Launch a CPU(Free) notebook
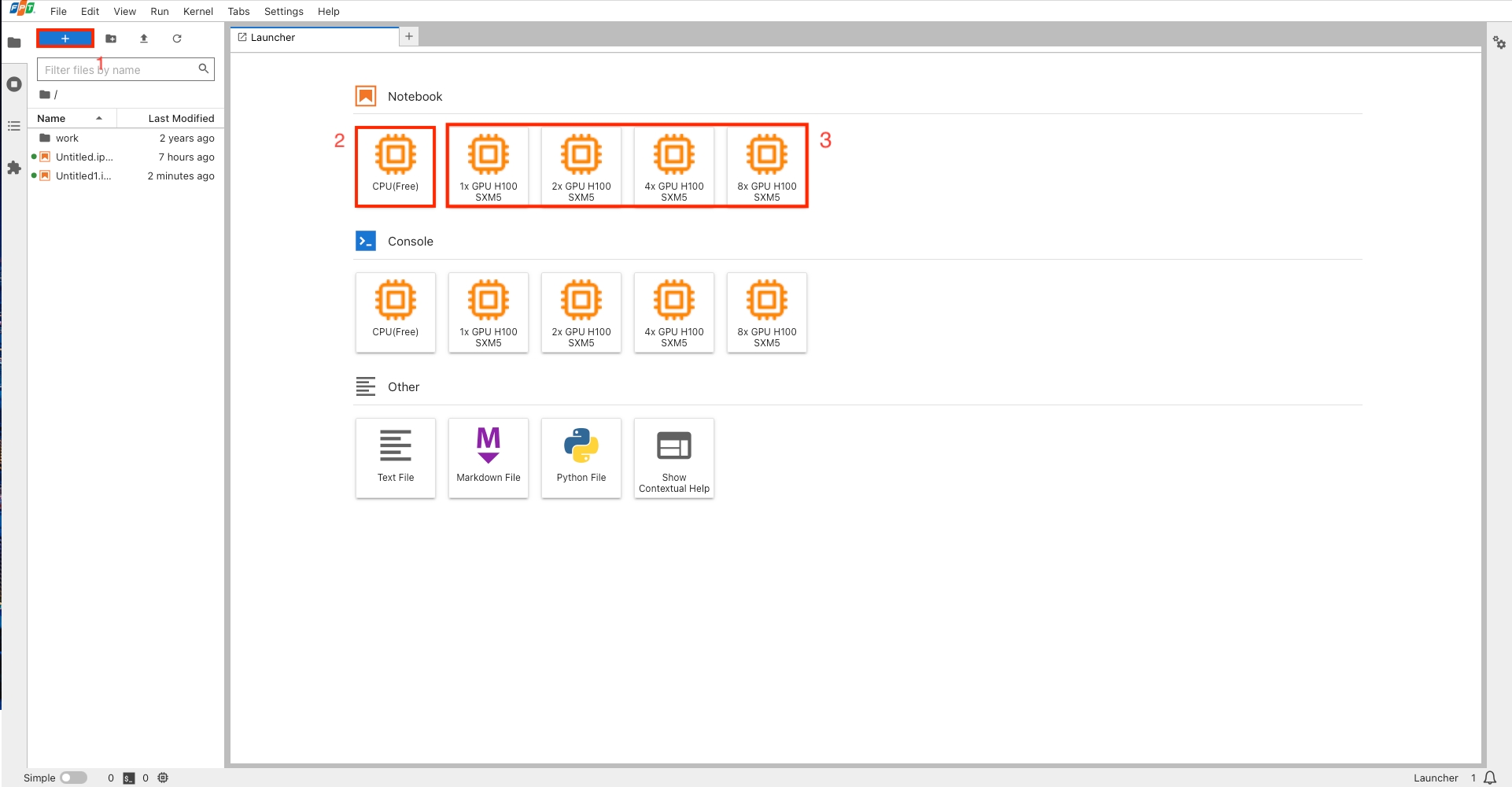 pos(395,166)
